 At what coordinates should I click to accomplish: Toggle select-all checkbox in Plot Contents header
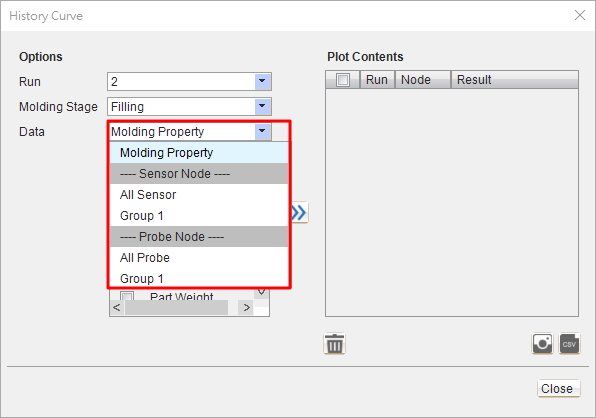343,80
